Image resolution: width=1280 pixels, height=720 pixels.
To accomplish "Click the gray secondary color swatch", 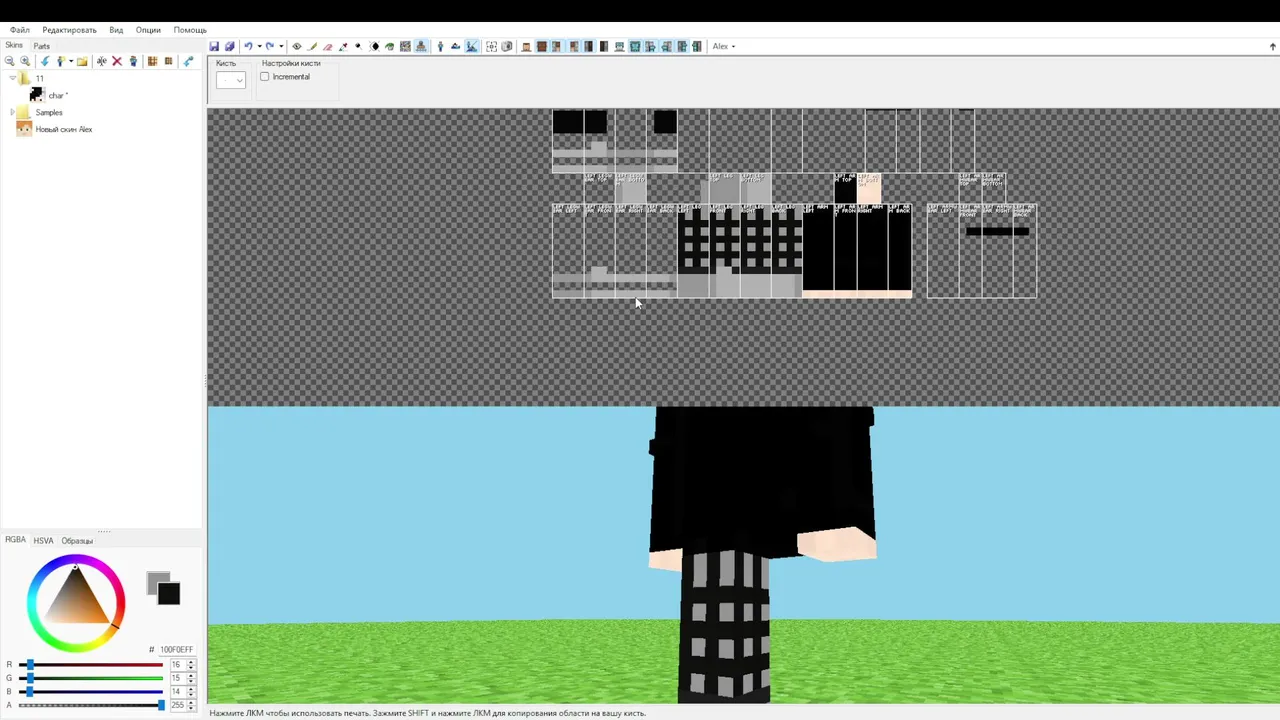I will 153,580.
